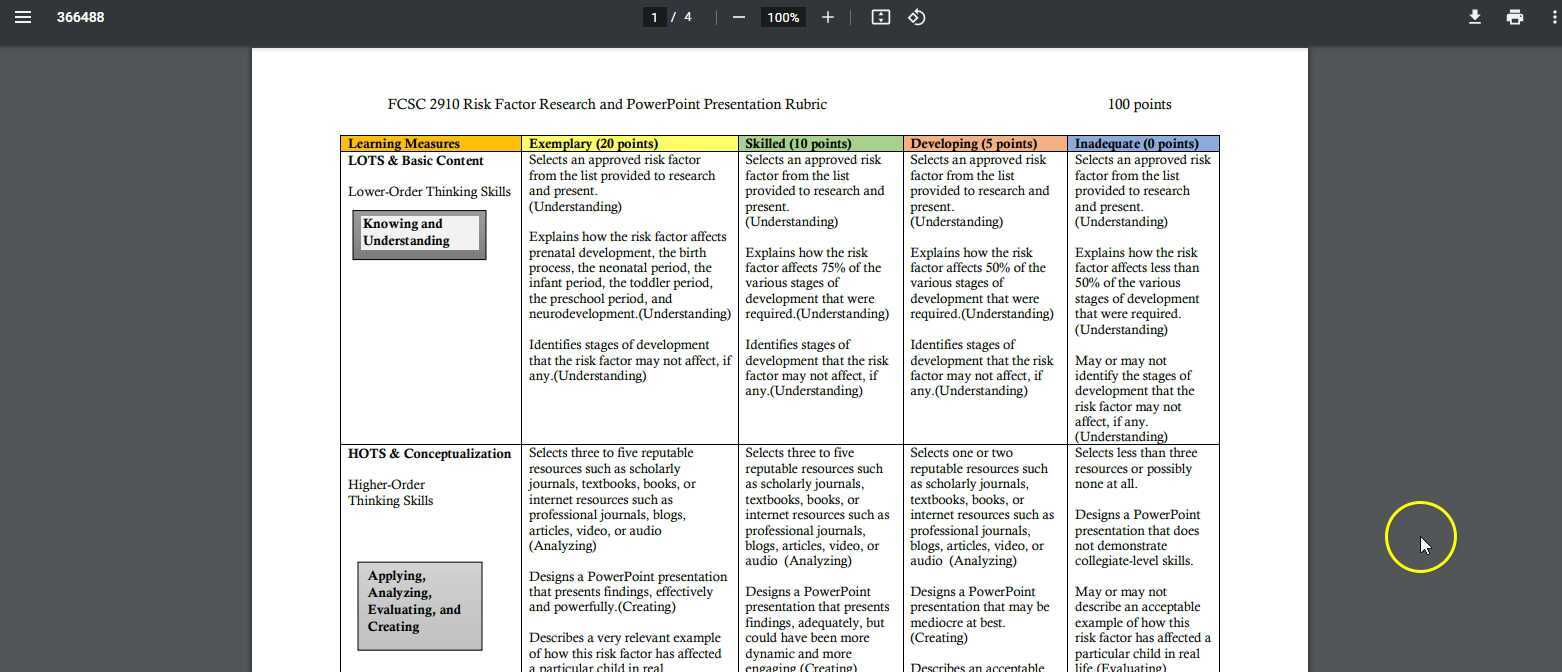The height and width of the screenshot is (672, 1562).
Task: Click the document title 366488
Action: point(80,16)
